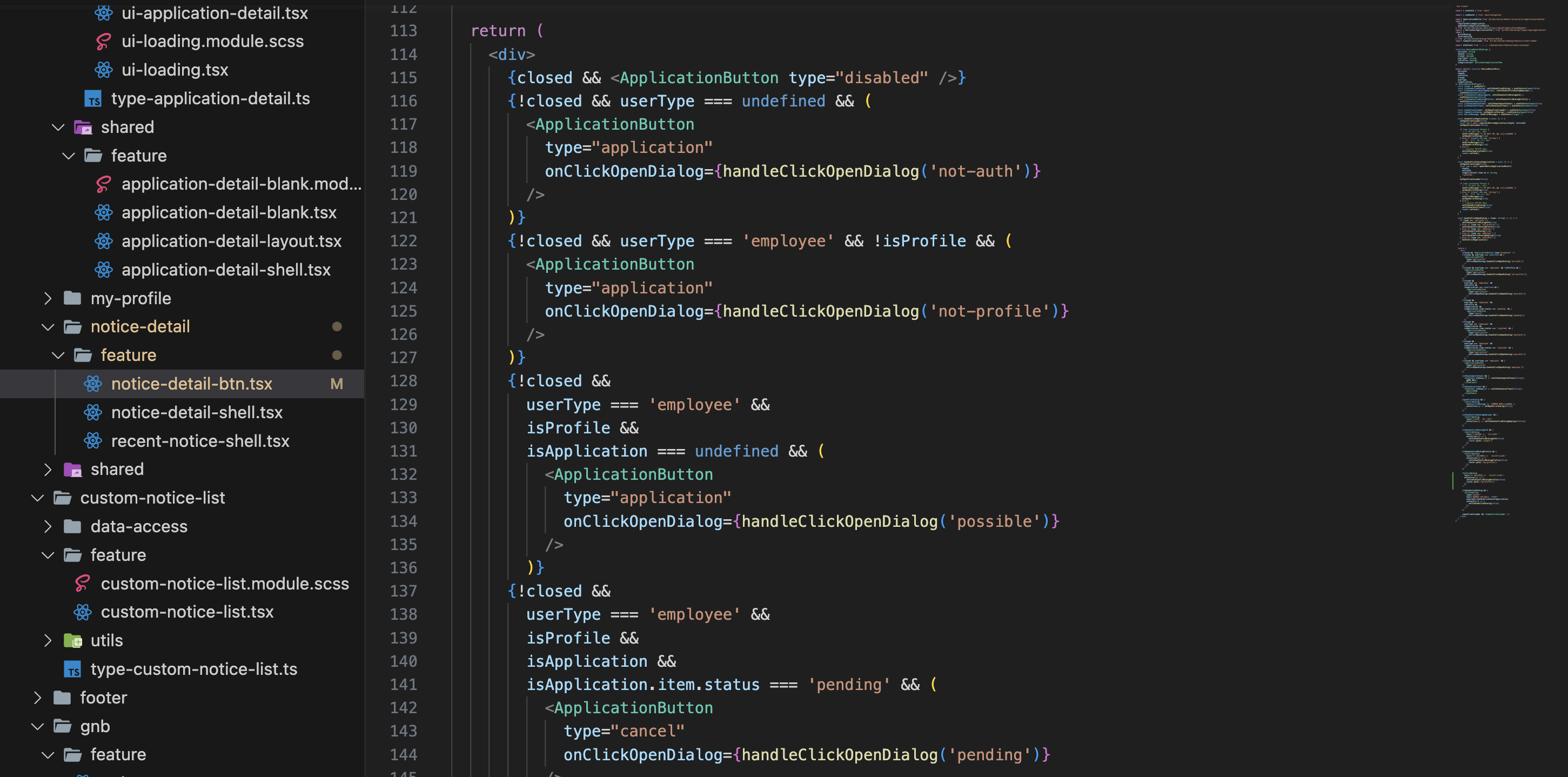Click React icon of application-detail-shell.tsx
Screen dimensions: 1568x777
(x=104, y=270)
